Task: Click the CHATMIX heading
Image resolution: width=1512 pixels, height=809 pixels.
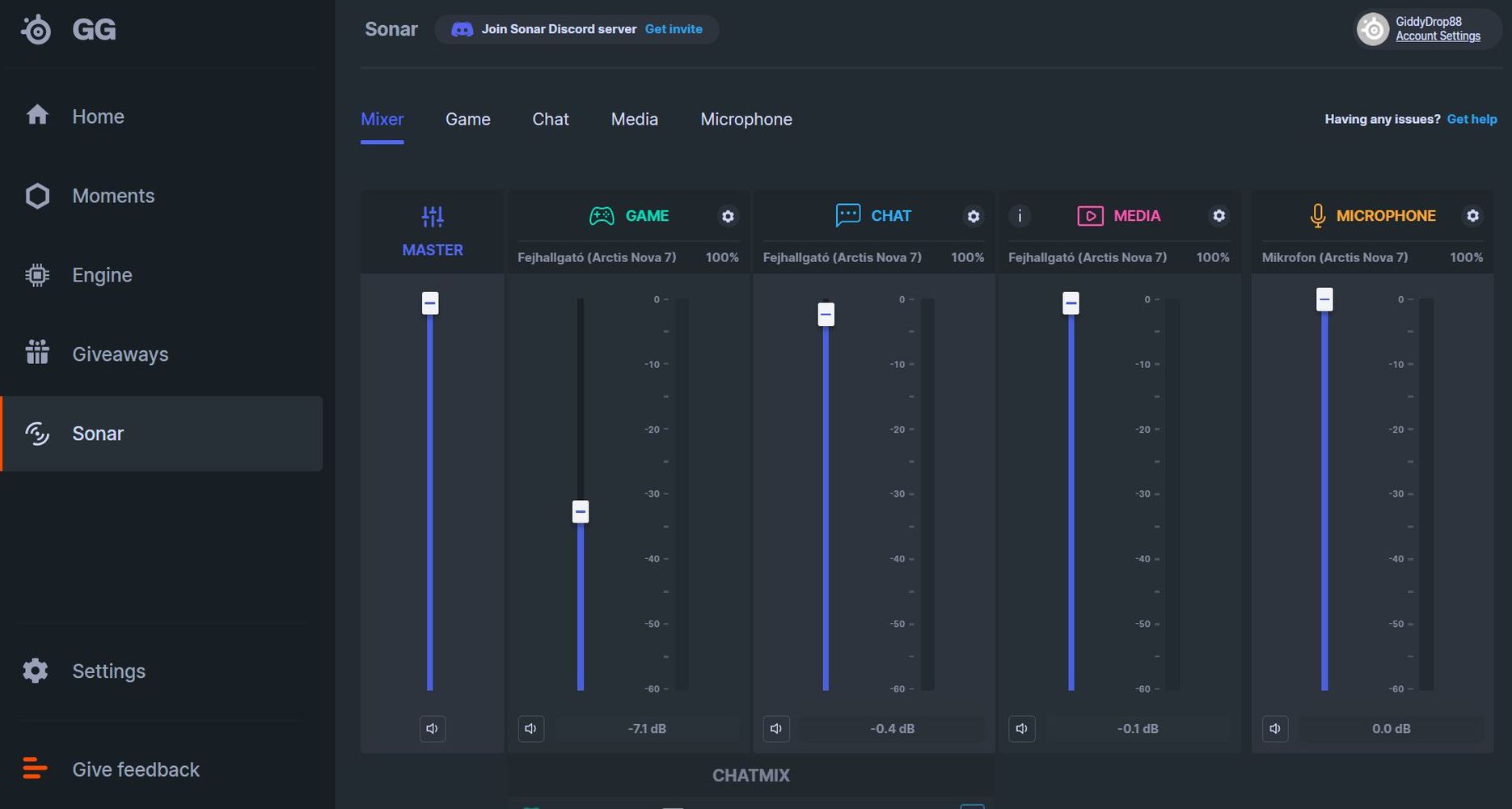Action: point(751,775)
